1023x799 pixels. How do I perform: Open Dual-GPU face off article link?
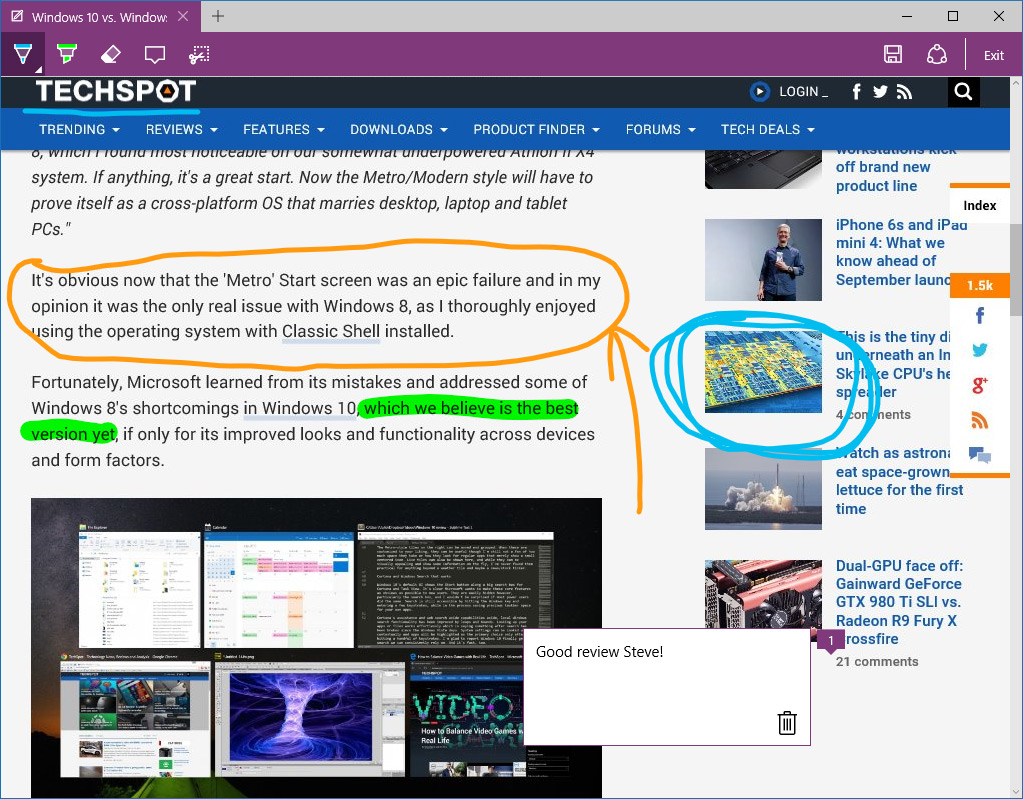click(899, 602)
